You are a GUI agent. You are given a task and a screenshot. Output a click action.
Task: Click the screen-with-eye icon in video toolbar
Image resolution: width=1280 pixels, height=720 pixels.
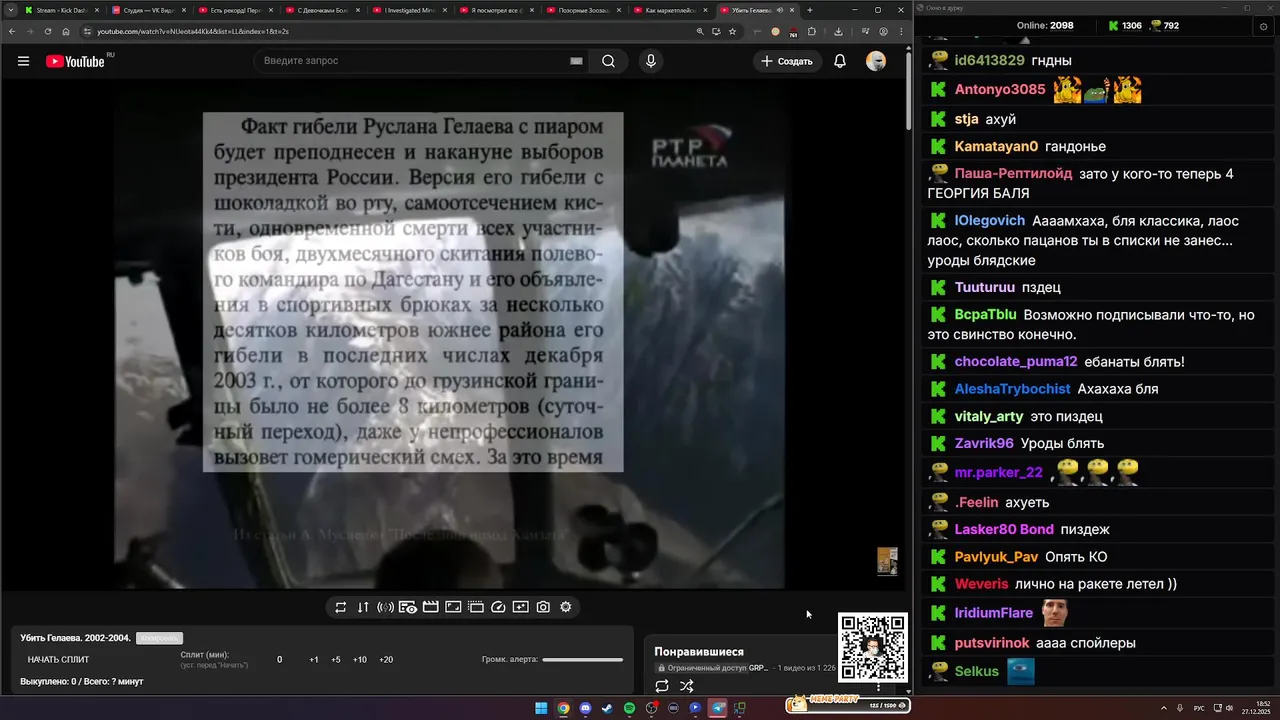(408, 607)
